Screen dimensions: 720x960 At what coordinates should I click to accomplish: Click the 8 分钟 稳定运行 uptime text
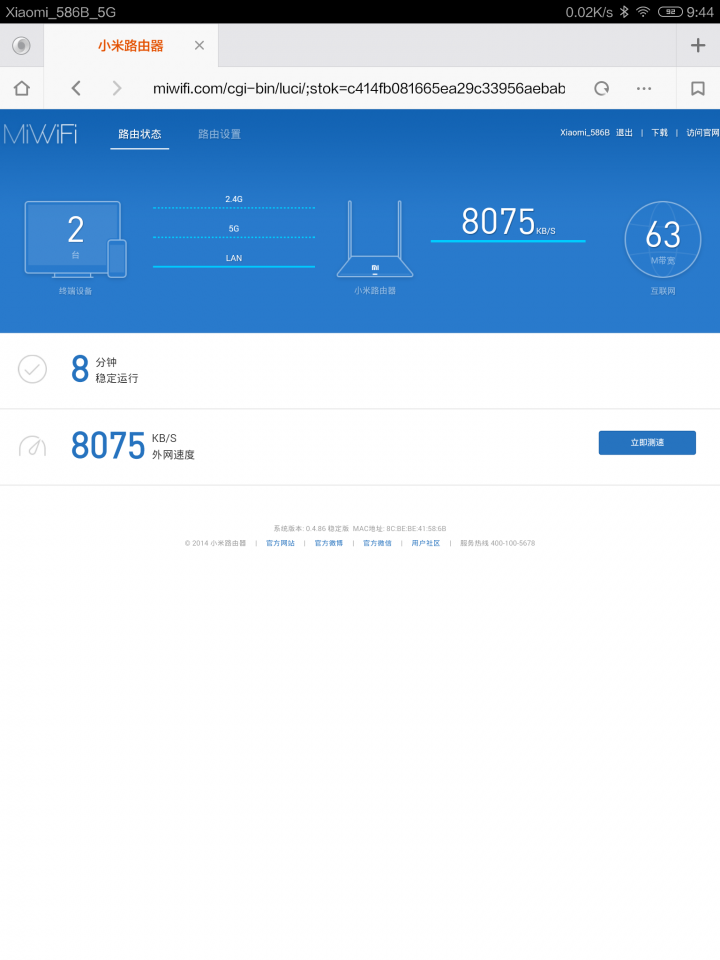[105, 369]
